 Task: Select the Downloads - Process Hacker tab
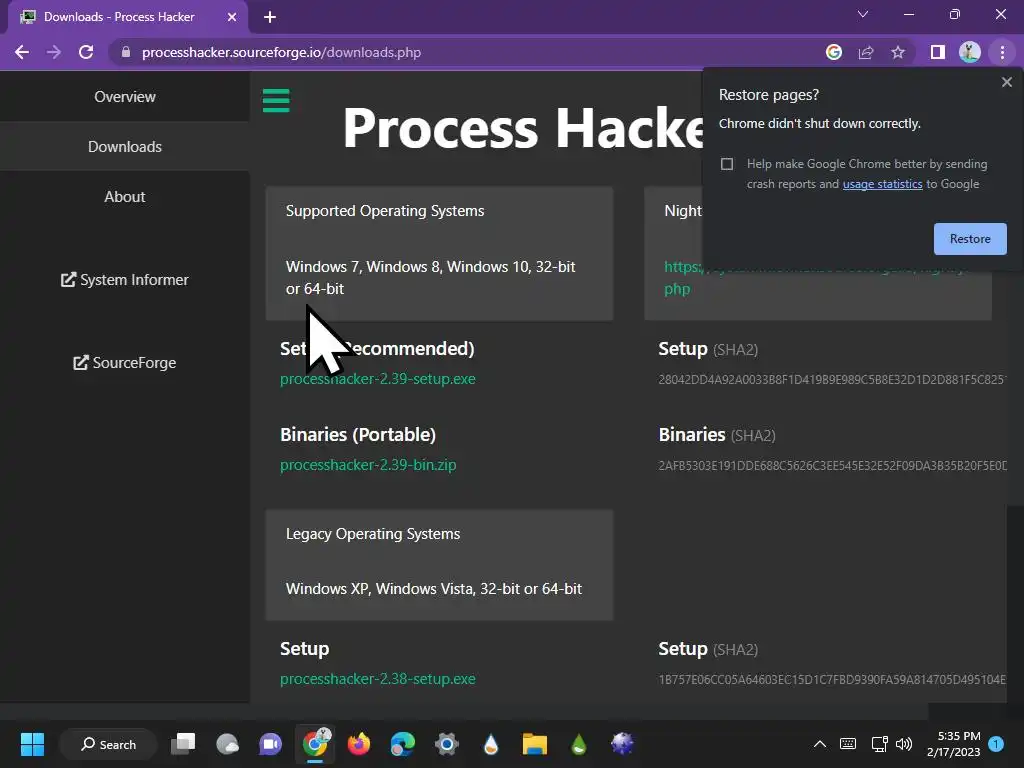point(127,17)
